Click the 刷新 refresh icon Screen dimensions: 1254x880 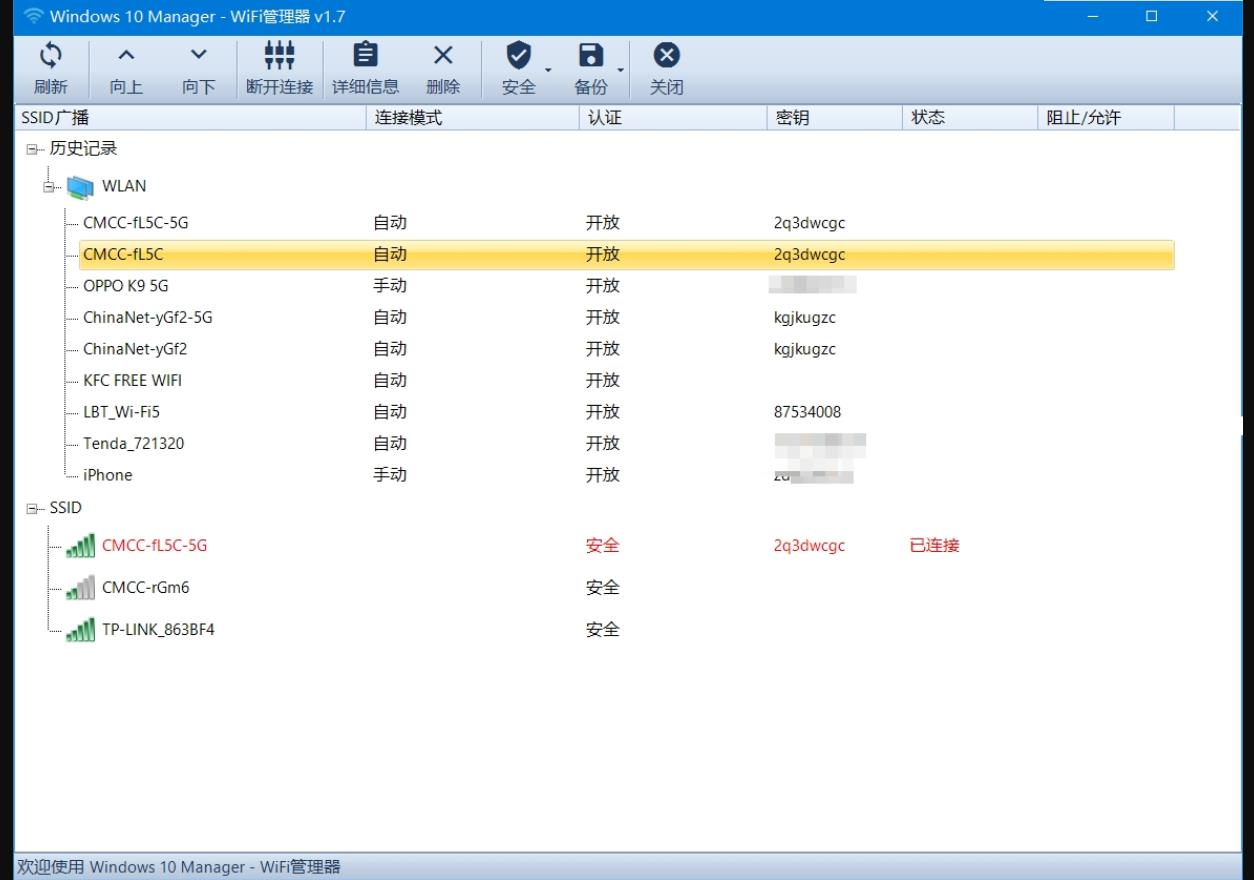click(x=51, y=55)
